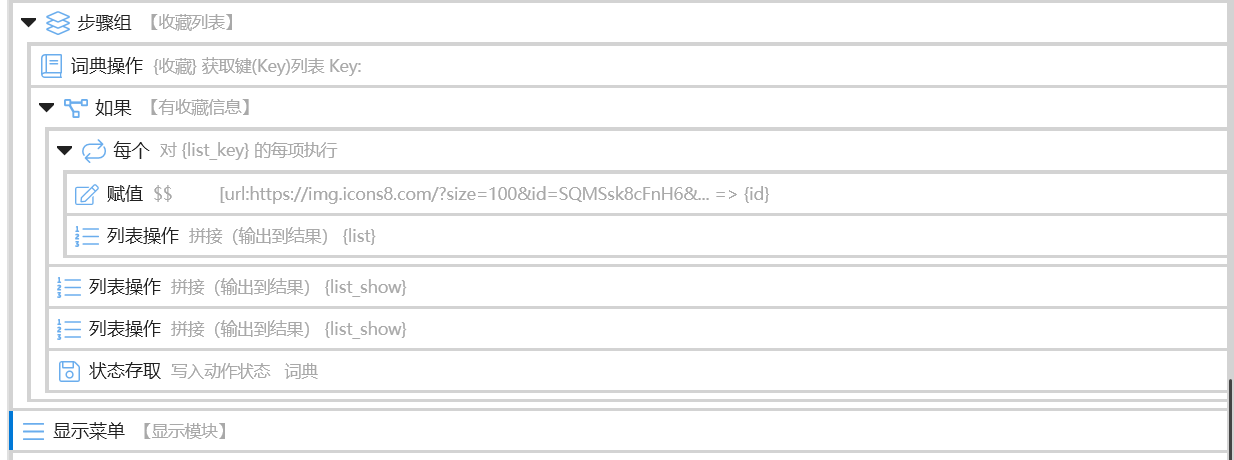
Task: Click the 赋值 pencil edit icon
Action: [86, 194]
